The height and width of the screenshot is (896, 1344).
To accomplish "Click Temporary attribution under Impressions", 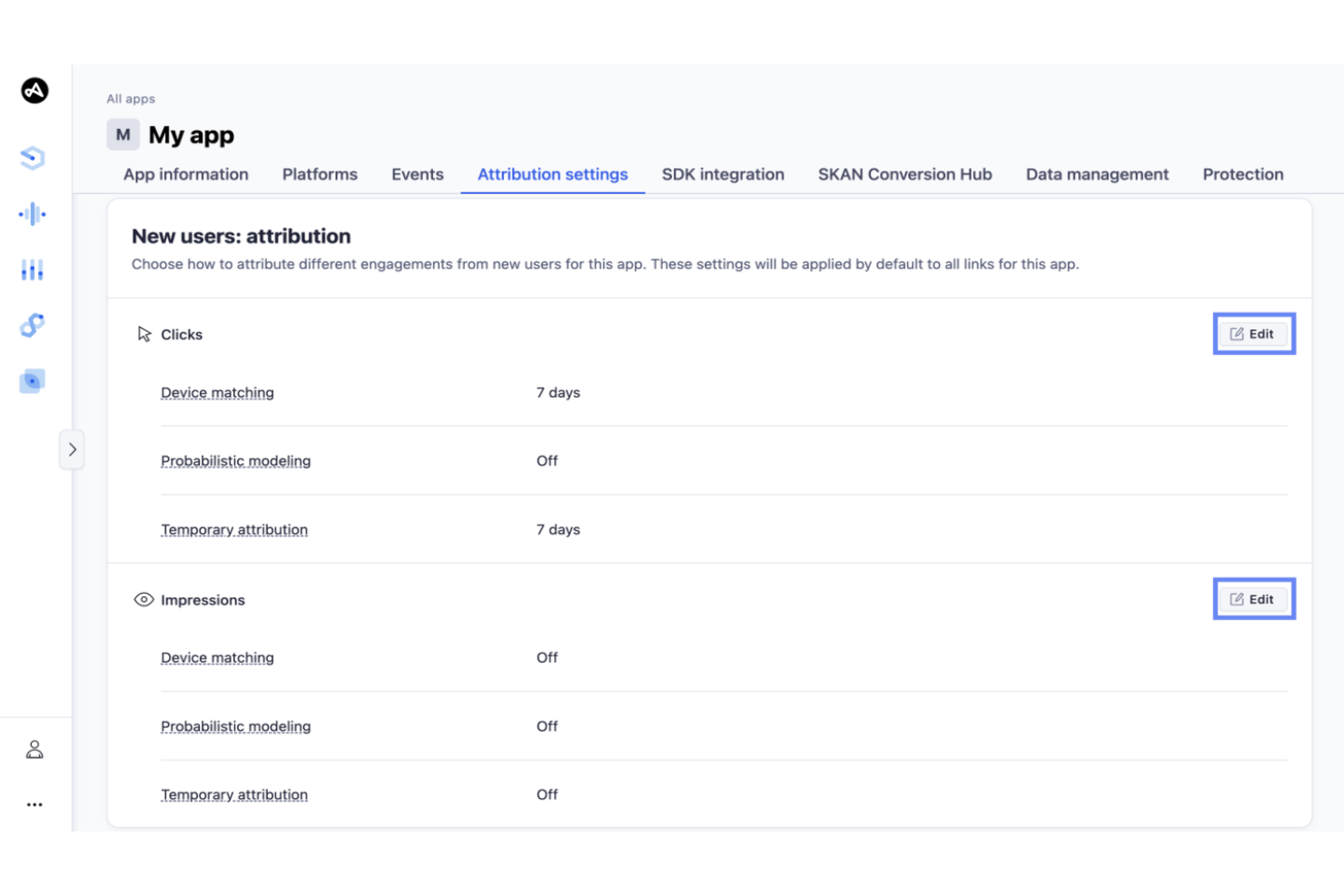I will (234, 795).
